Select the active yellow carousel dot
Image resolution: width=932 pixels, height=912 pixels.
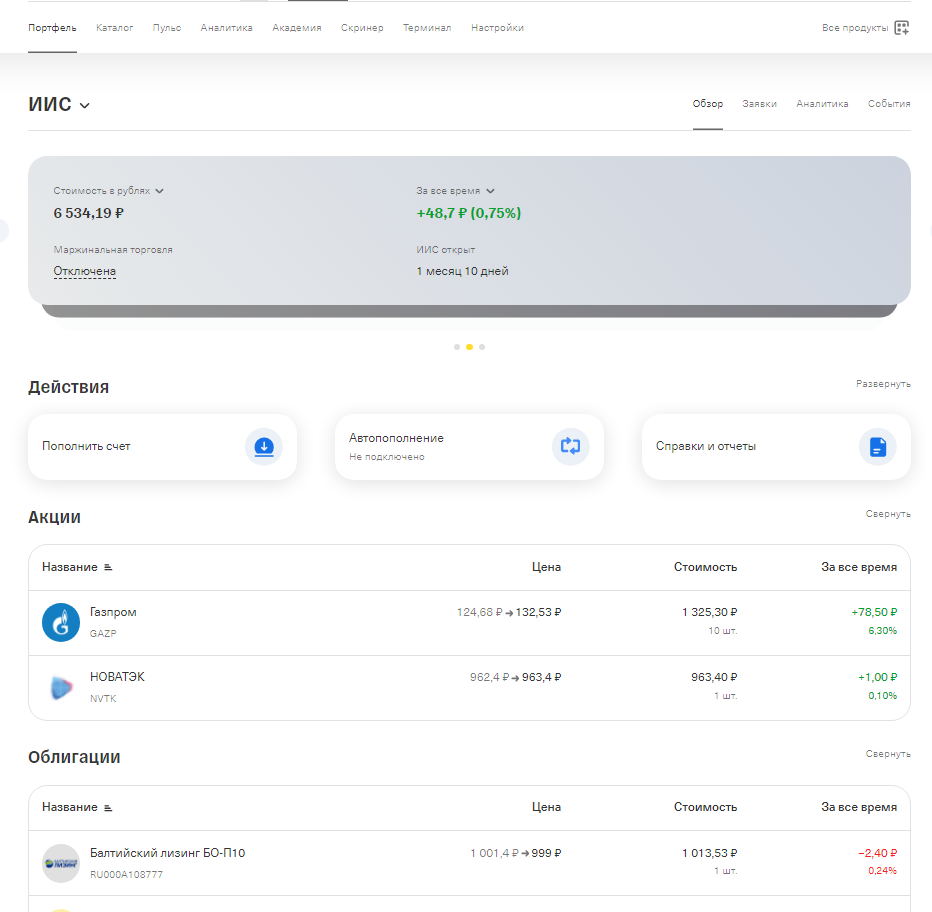[x=470, y=347]
